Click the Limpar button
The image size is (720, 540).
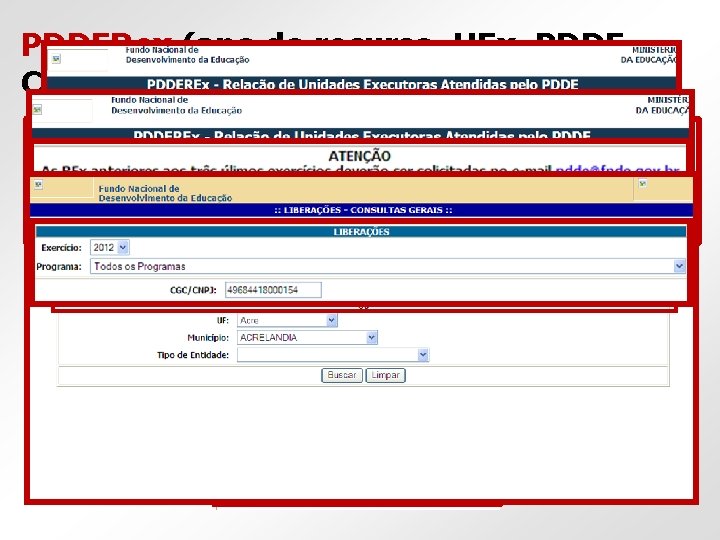(x=385, y=375)
